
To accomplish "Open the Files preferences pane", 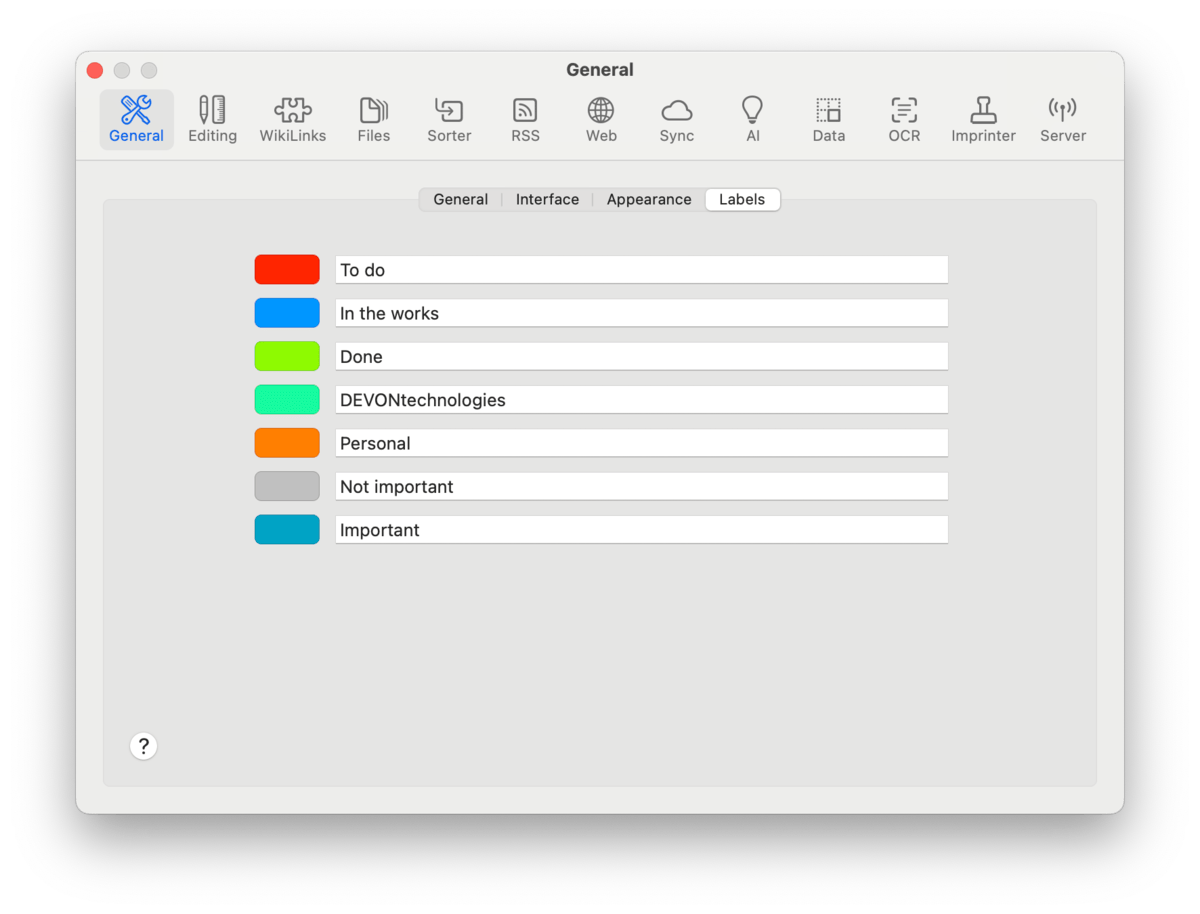I will coord(373,120).
